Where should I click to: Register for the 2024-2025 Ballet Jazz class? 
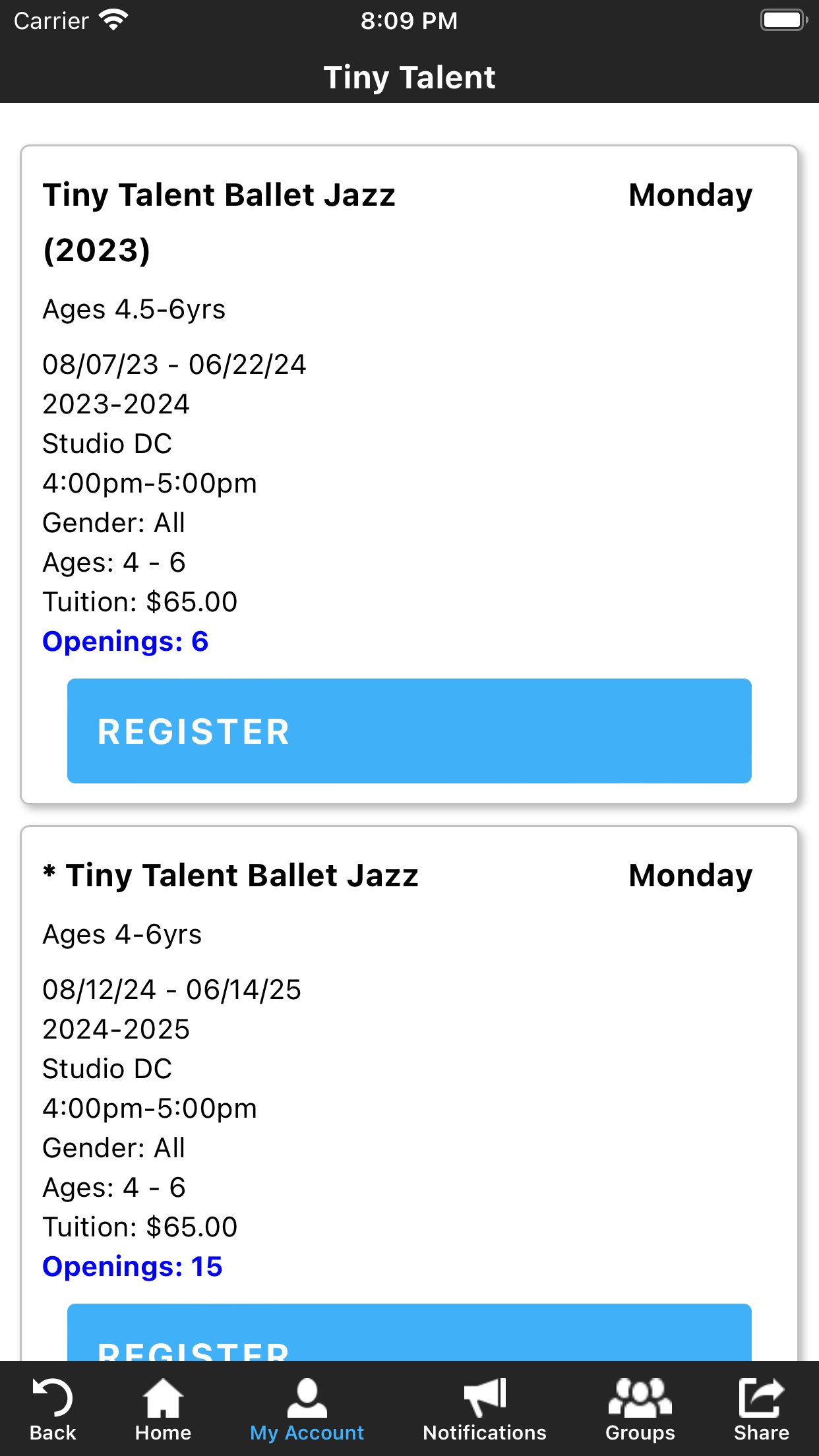(409, 1333)
